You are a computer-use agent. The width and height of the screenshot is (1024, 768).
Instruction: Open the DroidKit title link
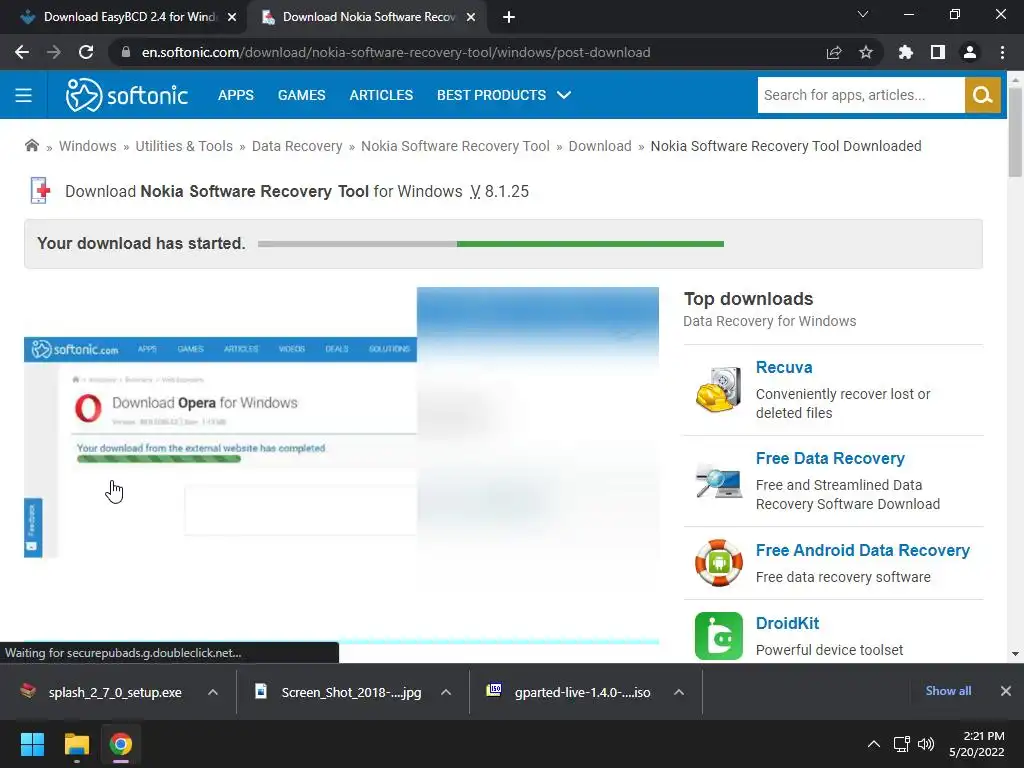pyautogui.click(x=787, y=623)
